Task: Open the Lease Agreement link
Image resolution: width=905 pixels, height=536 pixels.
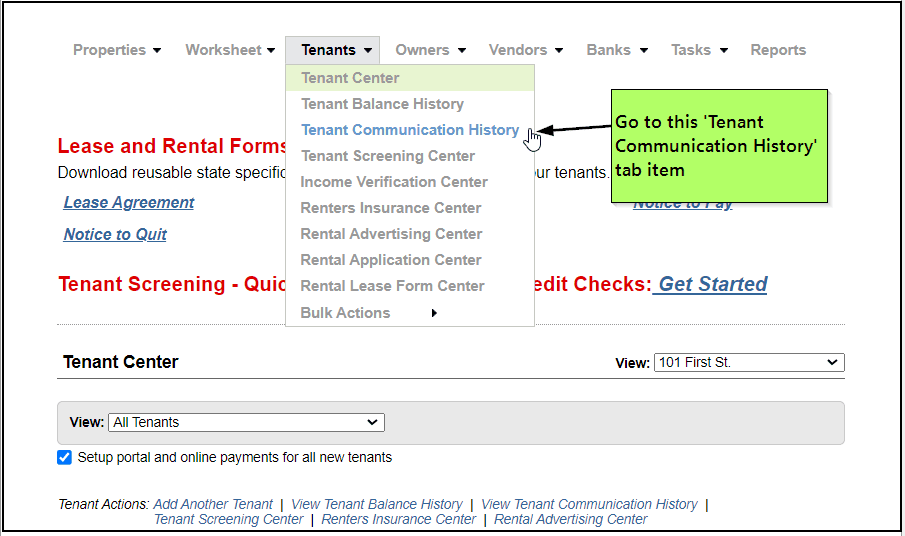Action: point(129,203)
